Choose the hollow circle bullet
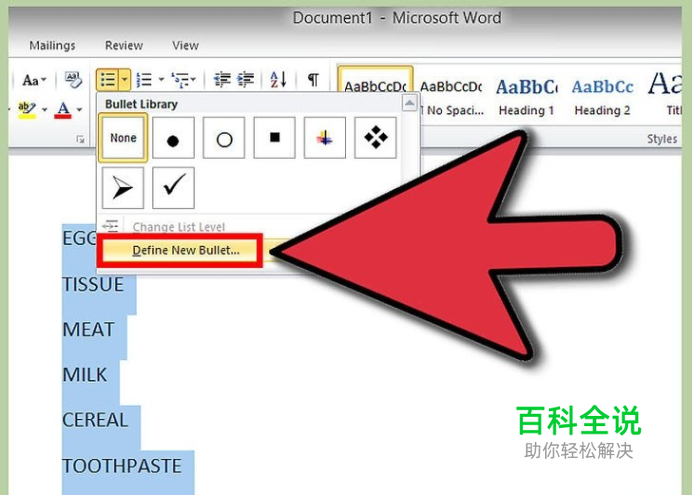 tap(224, 138)
